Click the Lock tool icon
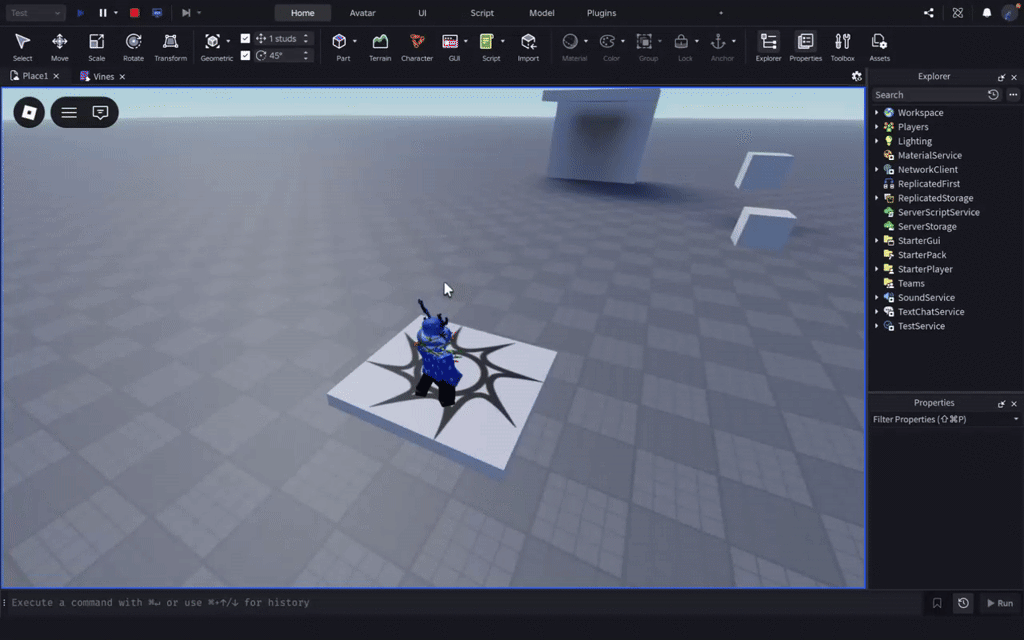 point(681,42)
